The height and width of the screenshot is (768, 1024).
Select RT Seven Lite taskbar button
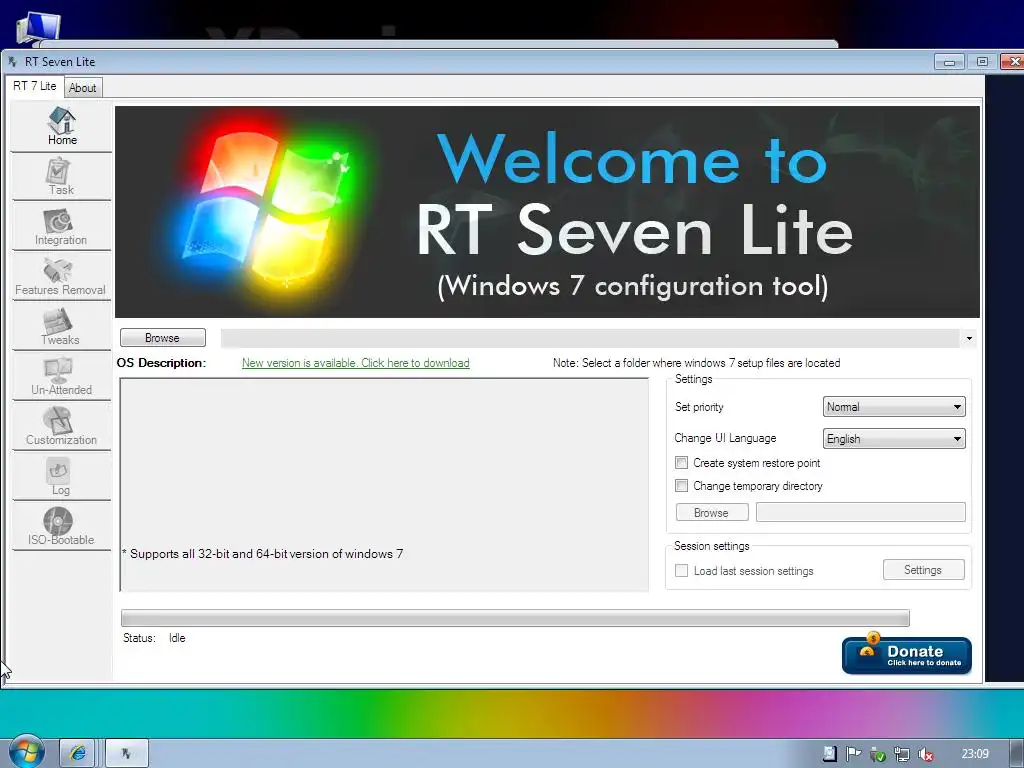click(127, 754)
